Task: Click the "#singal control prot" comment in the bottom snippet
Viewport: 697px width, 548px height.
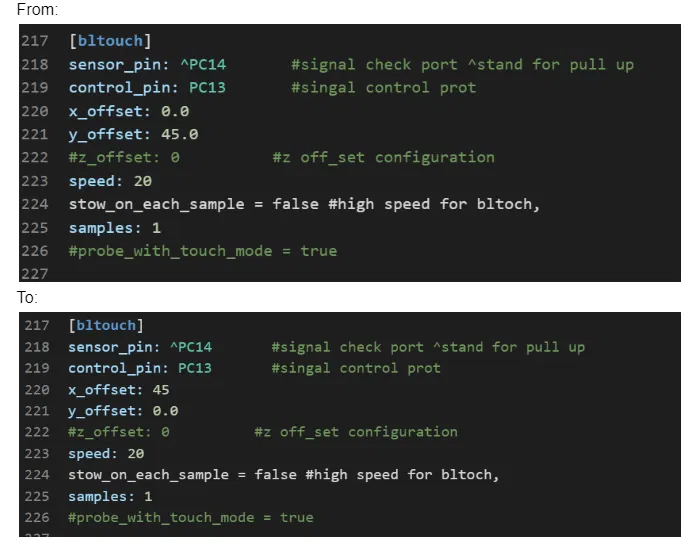Action: pos(355,368)
